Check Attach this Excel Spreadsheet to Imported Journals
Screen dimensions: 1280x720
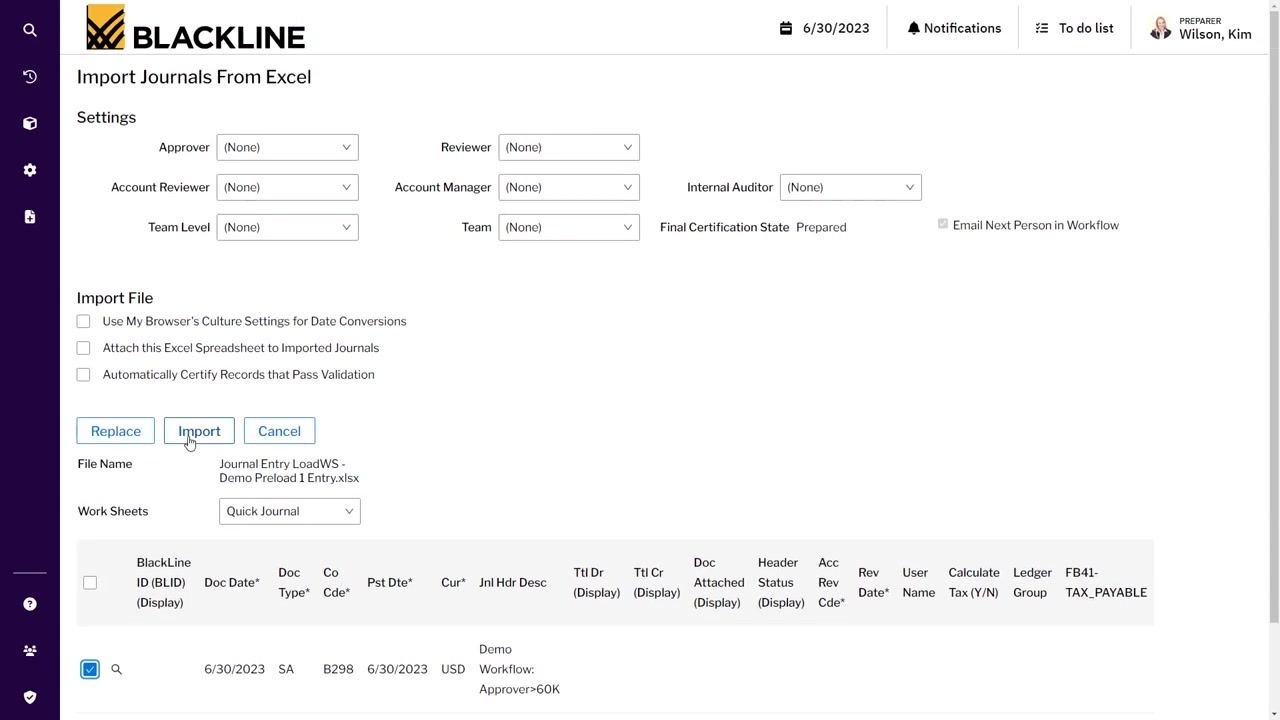(x=83, y=348)
